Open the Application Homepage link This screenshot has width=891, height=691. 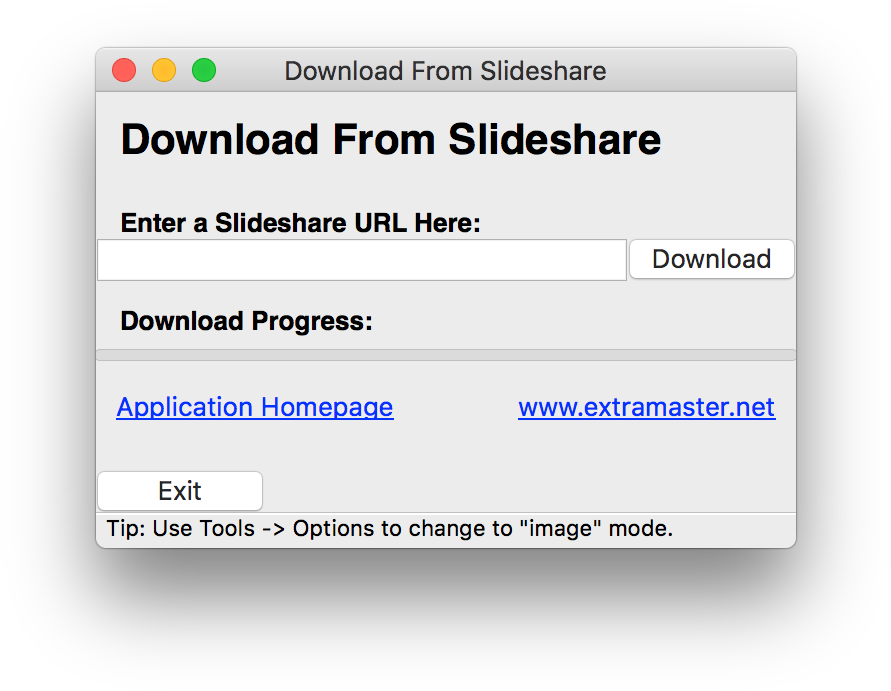[255, 407]
